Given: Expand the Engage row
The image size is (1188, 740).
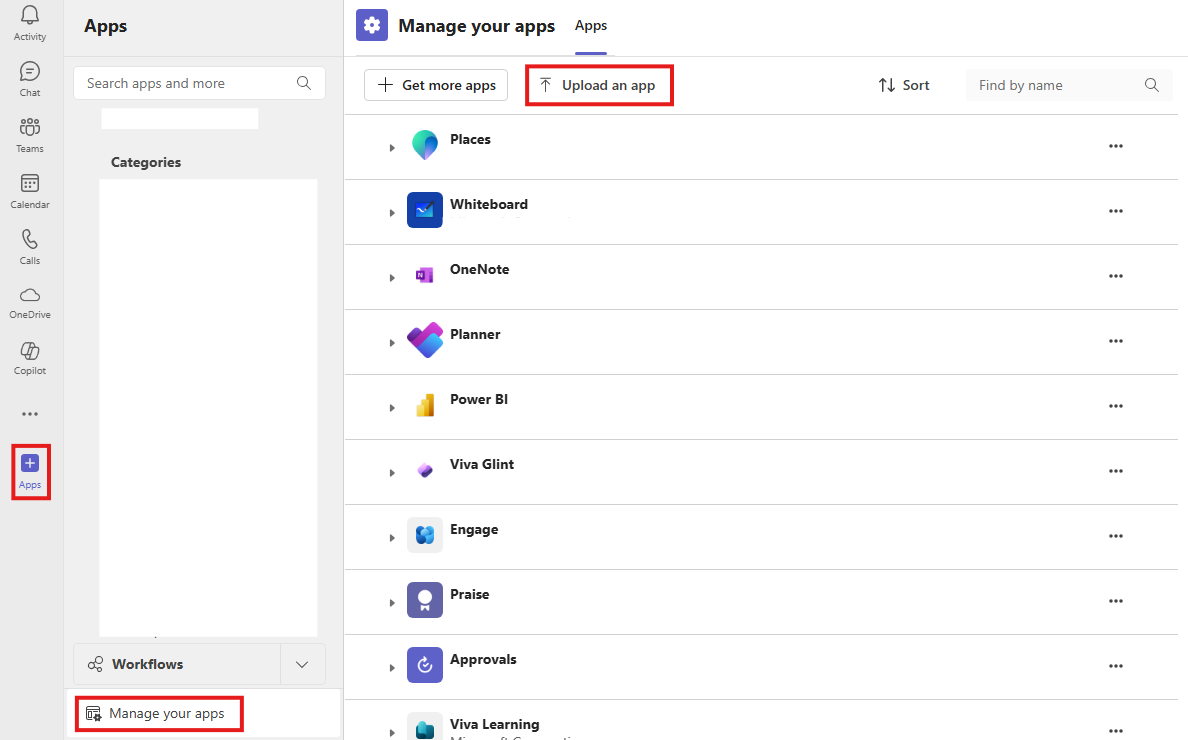Looking at the screenshot, I should [392, 538].
